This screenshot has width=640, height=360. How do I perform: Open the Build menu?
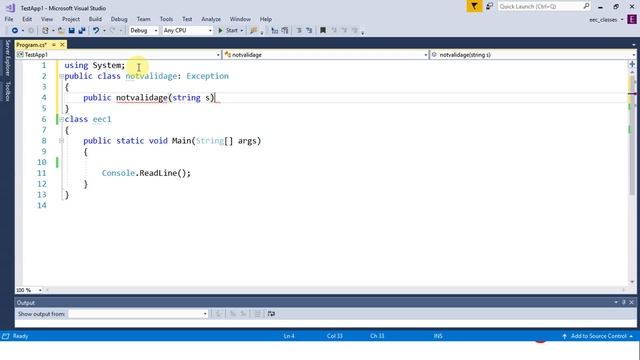point(95,19)
